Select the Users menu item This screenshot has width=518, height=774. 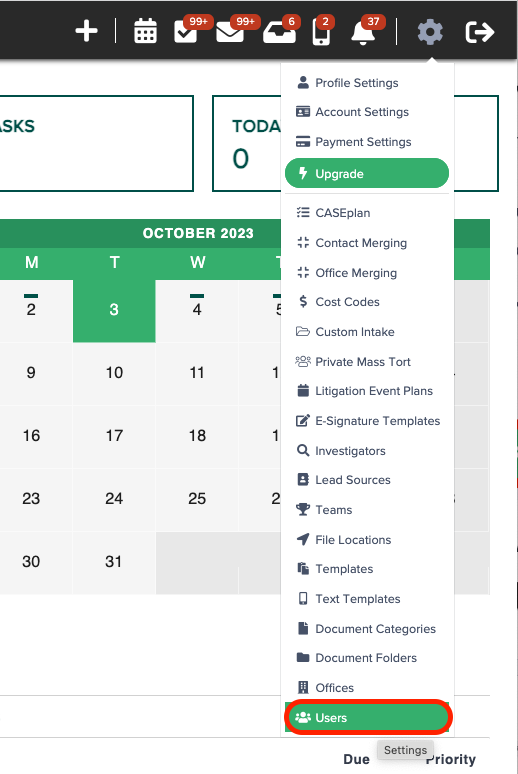(x=367, y=717)
